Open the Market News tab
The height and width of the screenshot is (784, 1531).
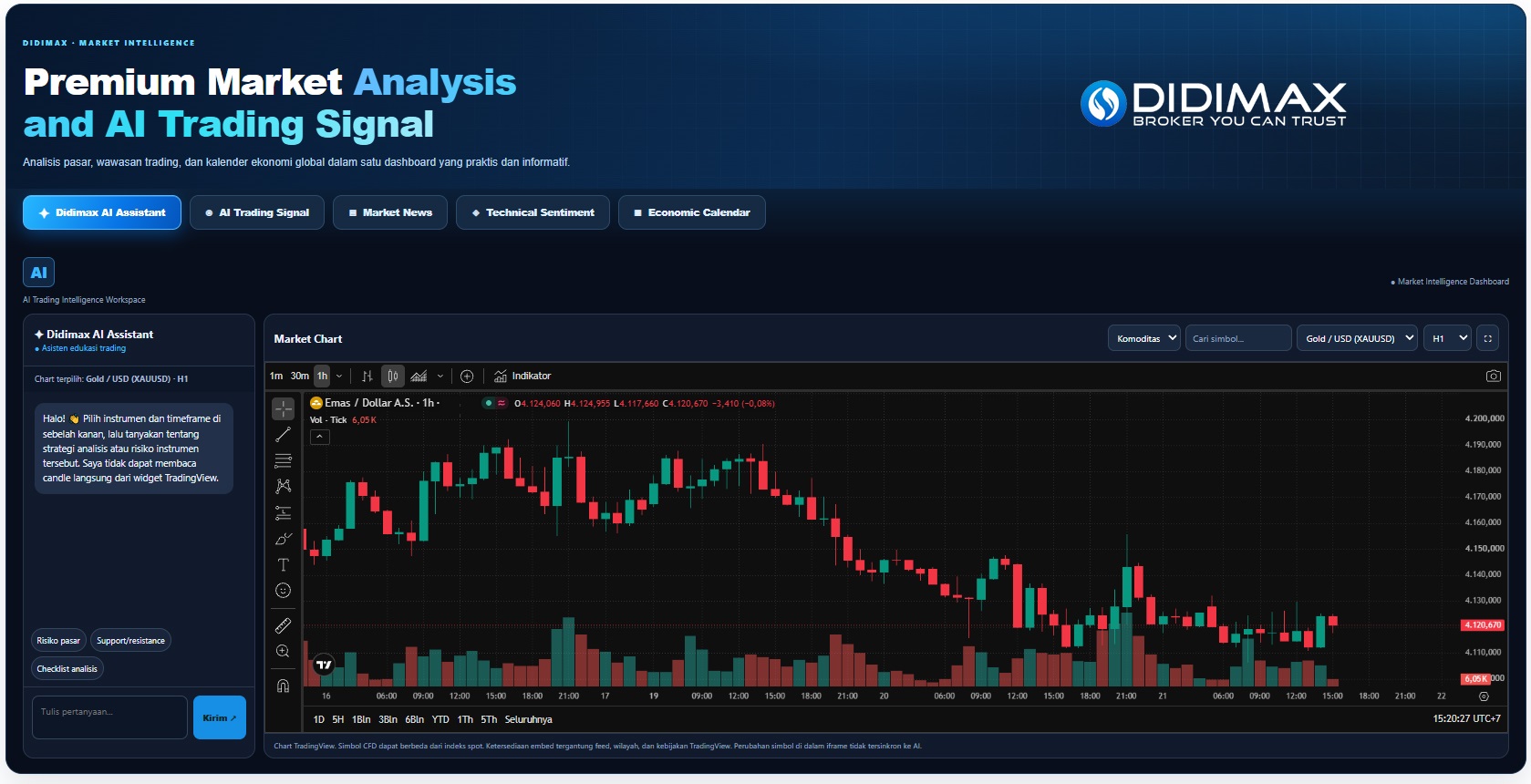point(390,212)
